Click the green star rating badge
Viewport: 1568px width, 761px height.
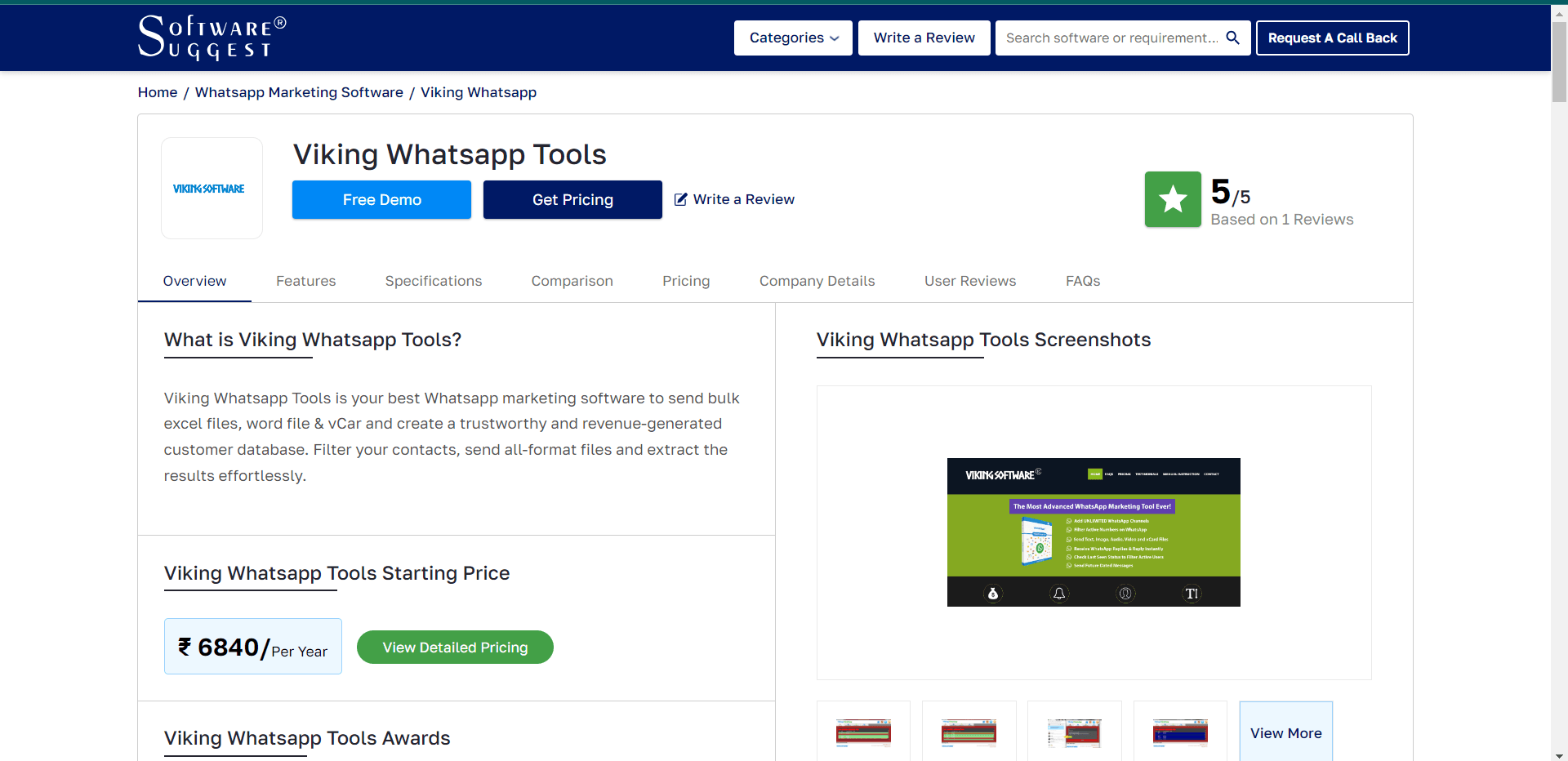pyautogui.click(x=1173, y=199)
